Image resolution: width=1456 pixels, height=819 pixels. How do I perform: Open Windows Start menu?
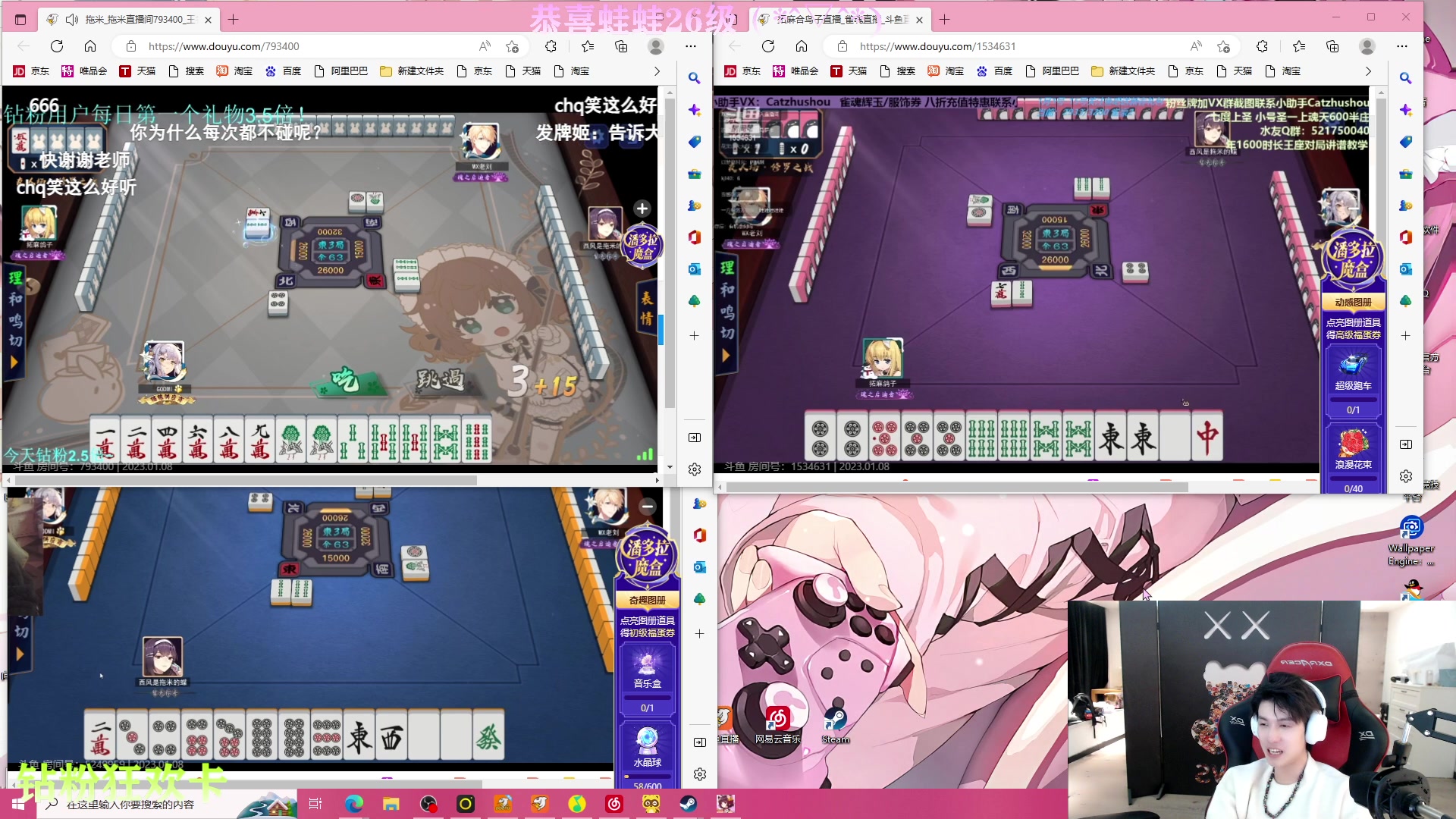click(17, 804)
